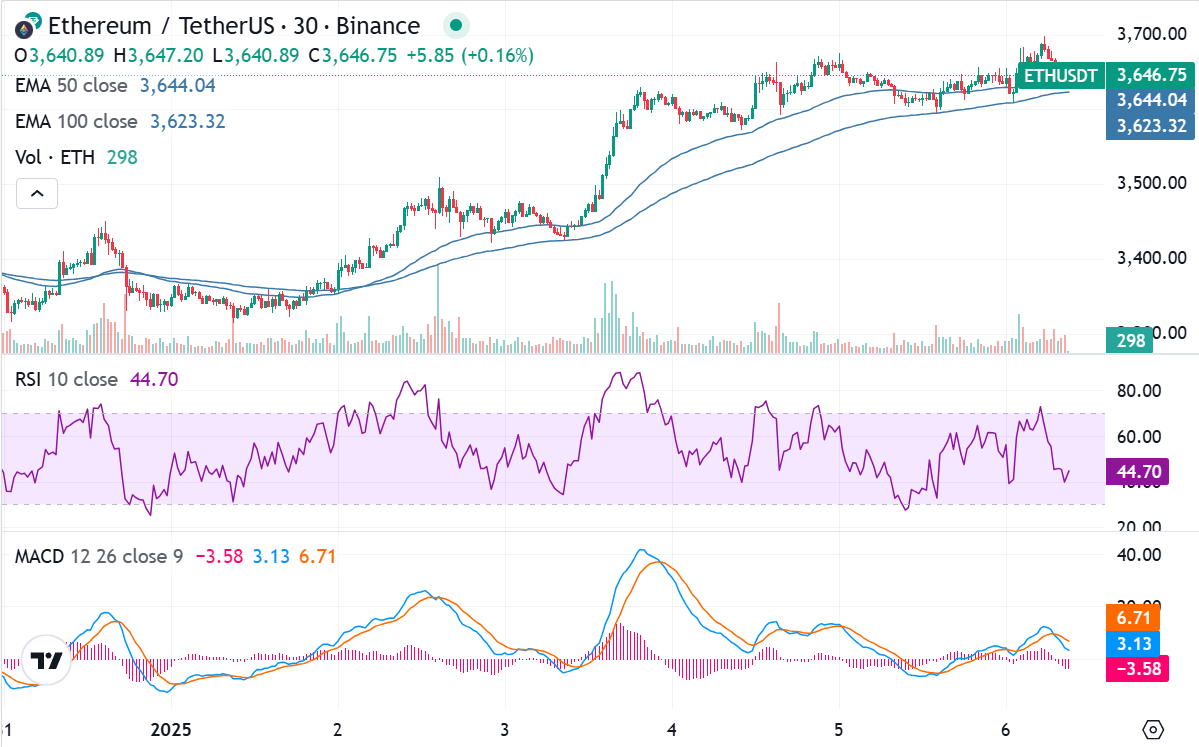Click the Ethereum coin logo icon
Image resolution: width=1199 pixels, height=747 pixels.
pos(28,27)
